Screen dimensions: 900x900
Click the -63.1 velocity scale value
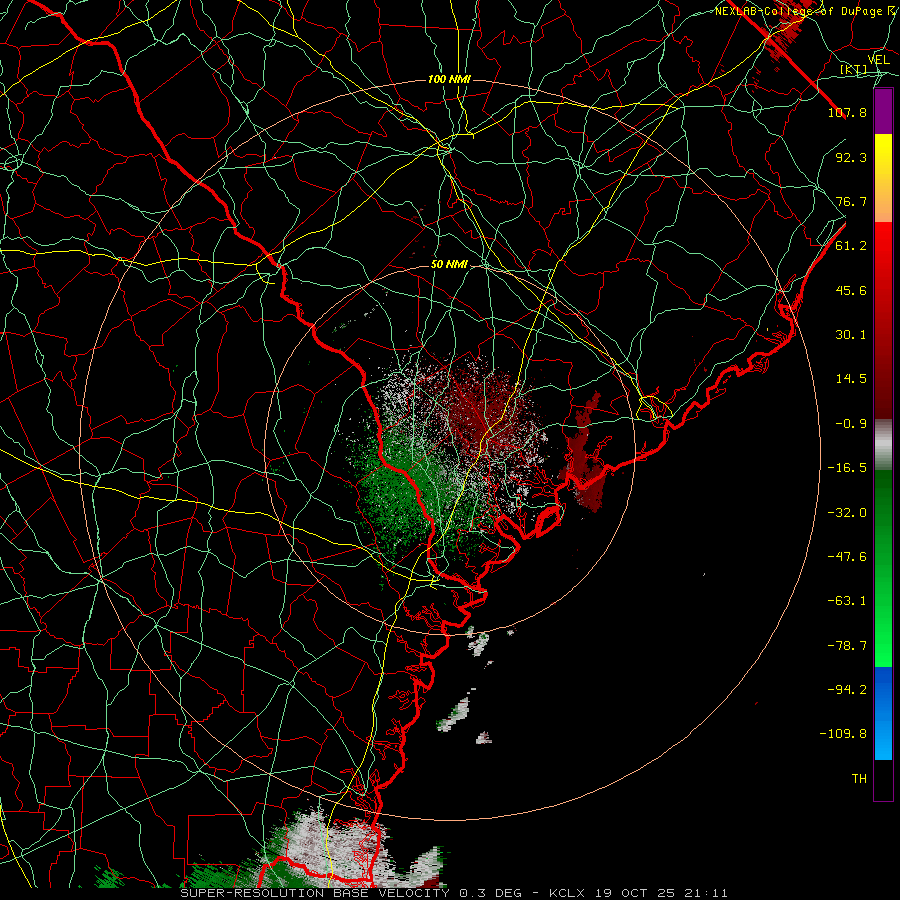tap(847, 601)
